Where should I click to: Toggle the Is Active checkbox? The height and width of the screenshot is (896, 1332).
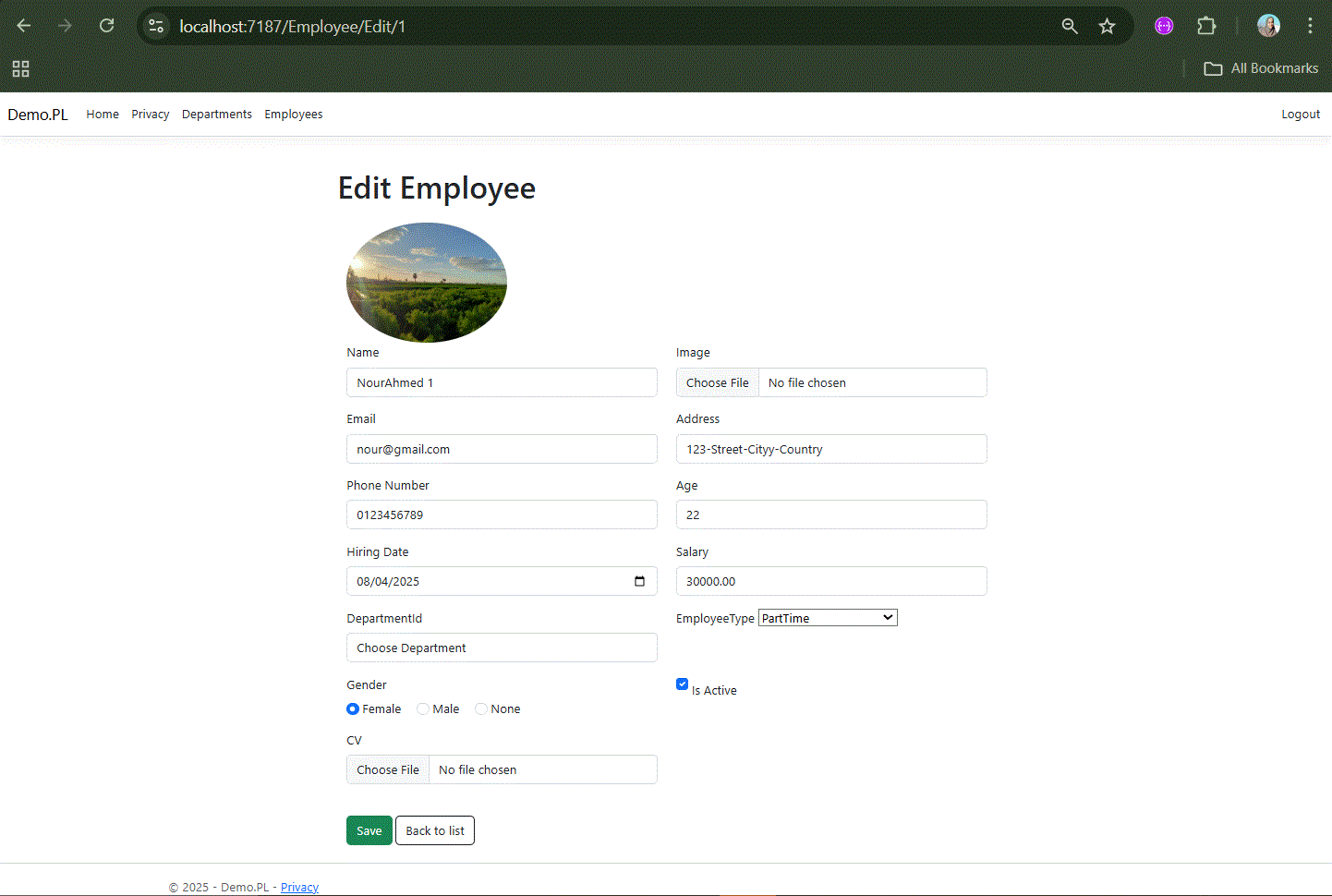click(x=682, y=684)
